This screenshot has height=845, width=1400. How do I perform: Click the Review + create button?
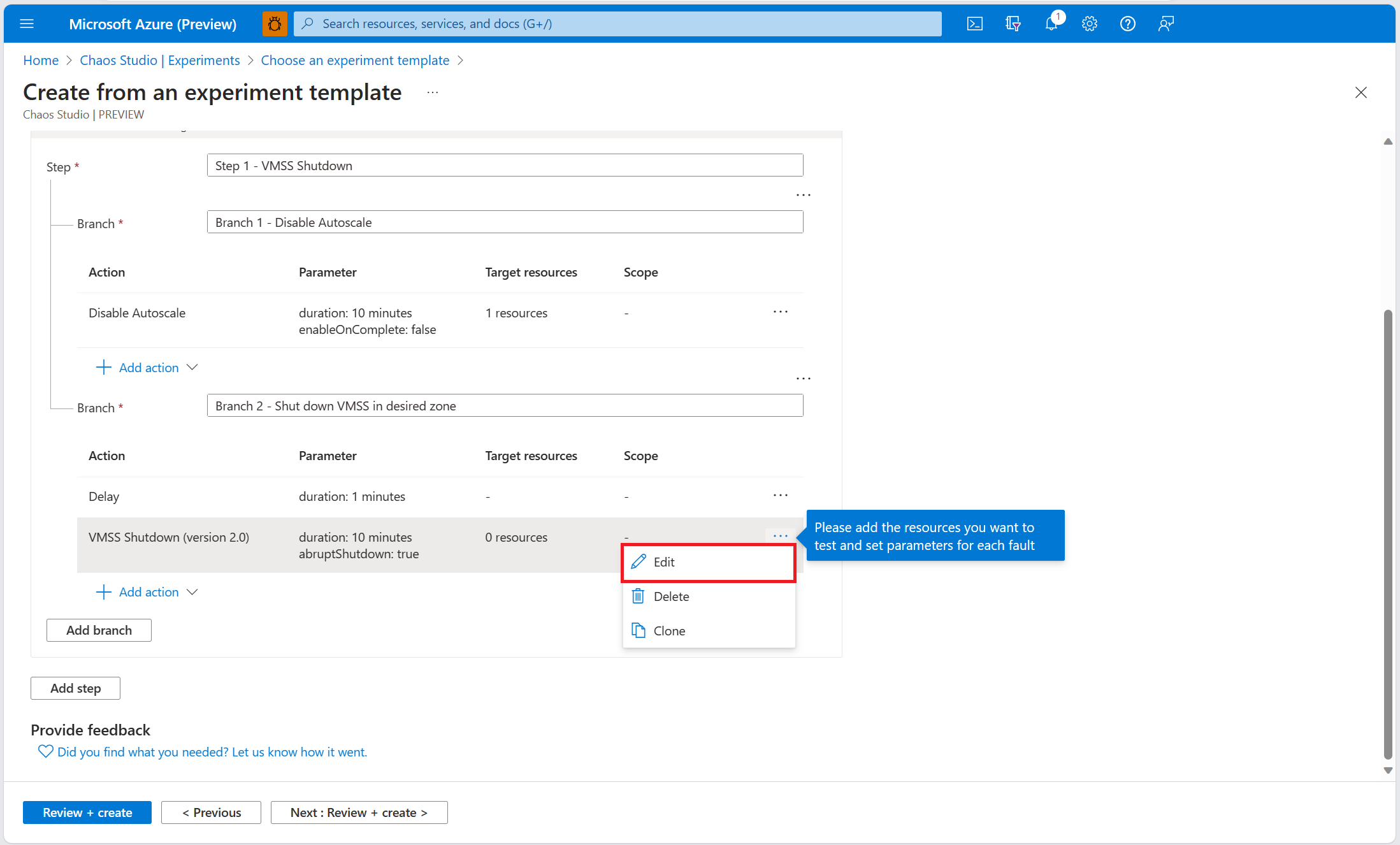(87, 812)
